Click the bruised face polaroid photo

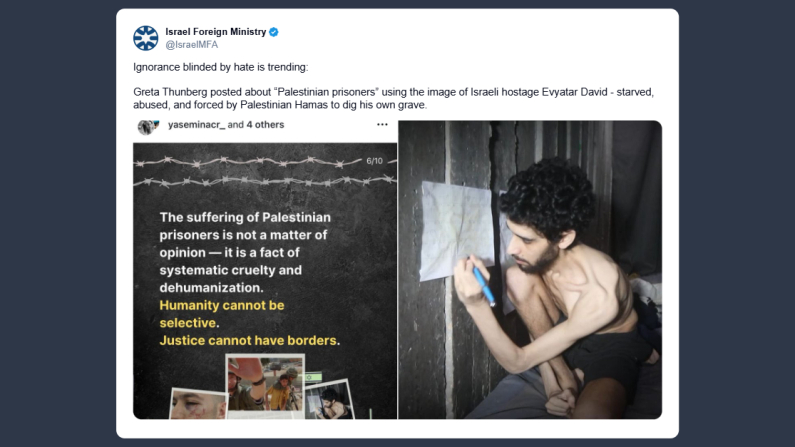pyautogui.click(x=199, y=403)
